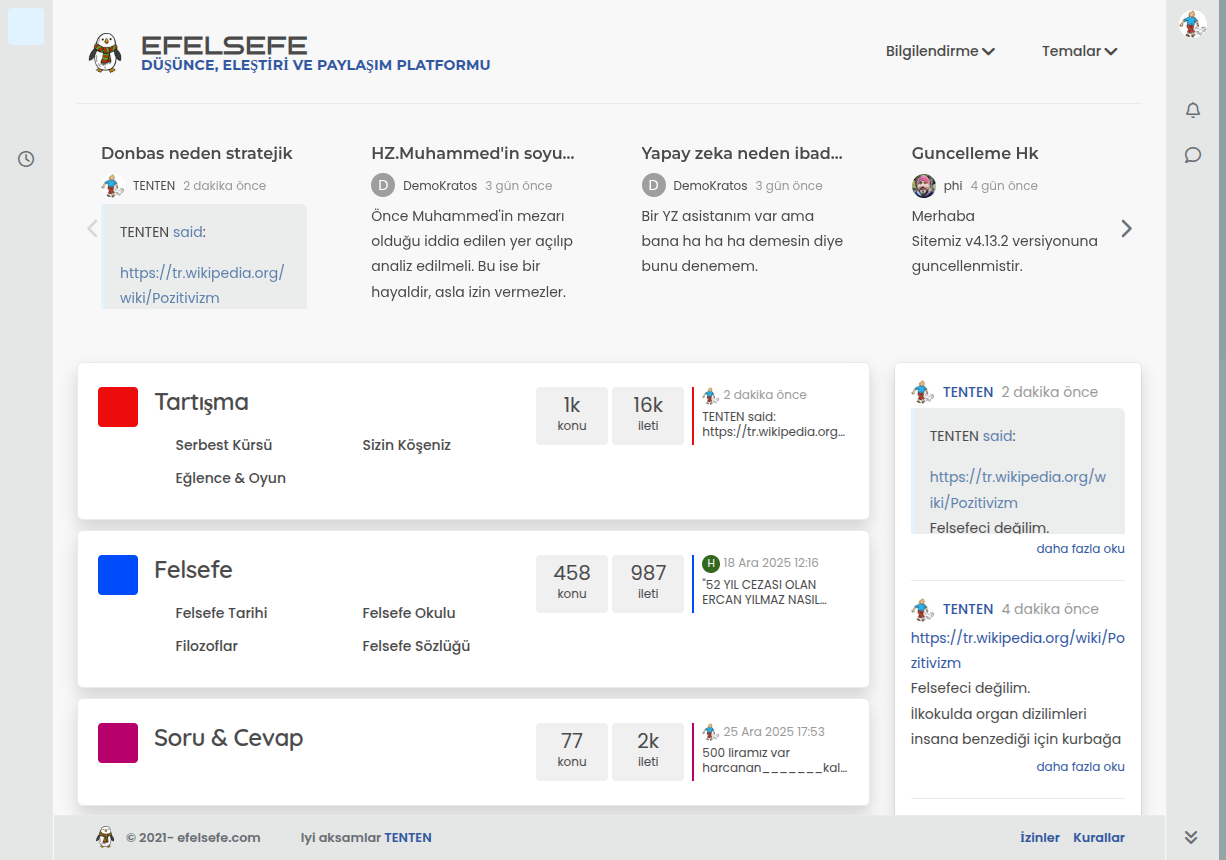
Task: Click the DemoKratos name under HZ.Muhammed'in soyu
Action: (439, 186)
